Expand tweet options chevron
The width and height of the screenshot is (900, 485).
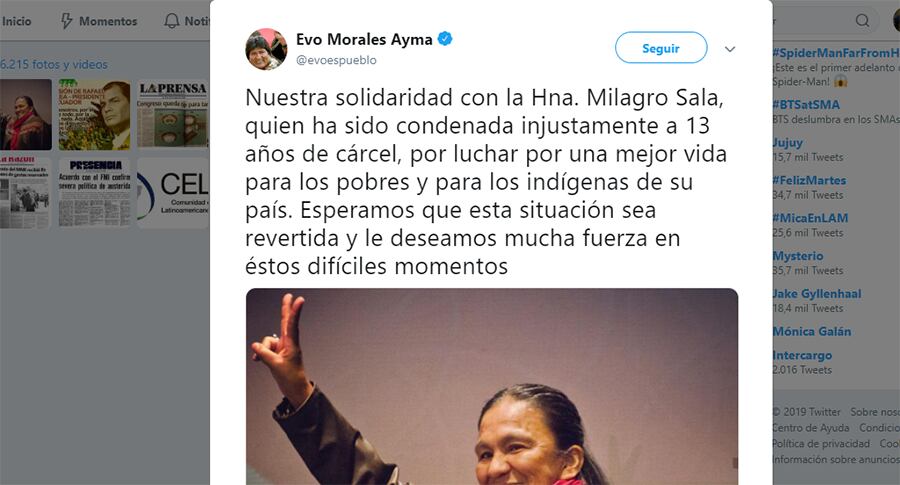click(x=730, y=49)
